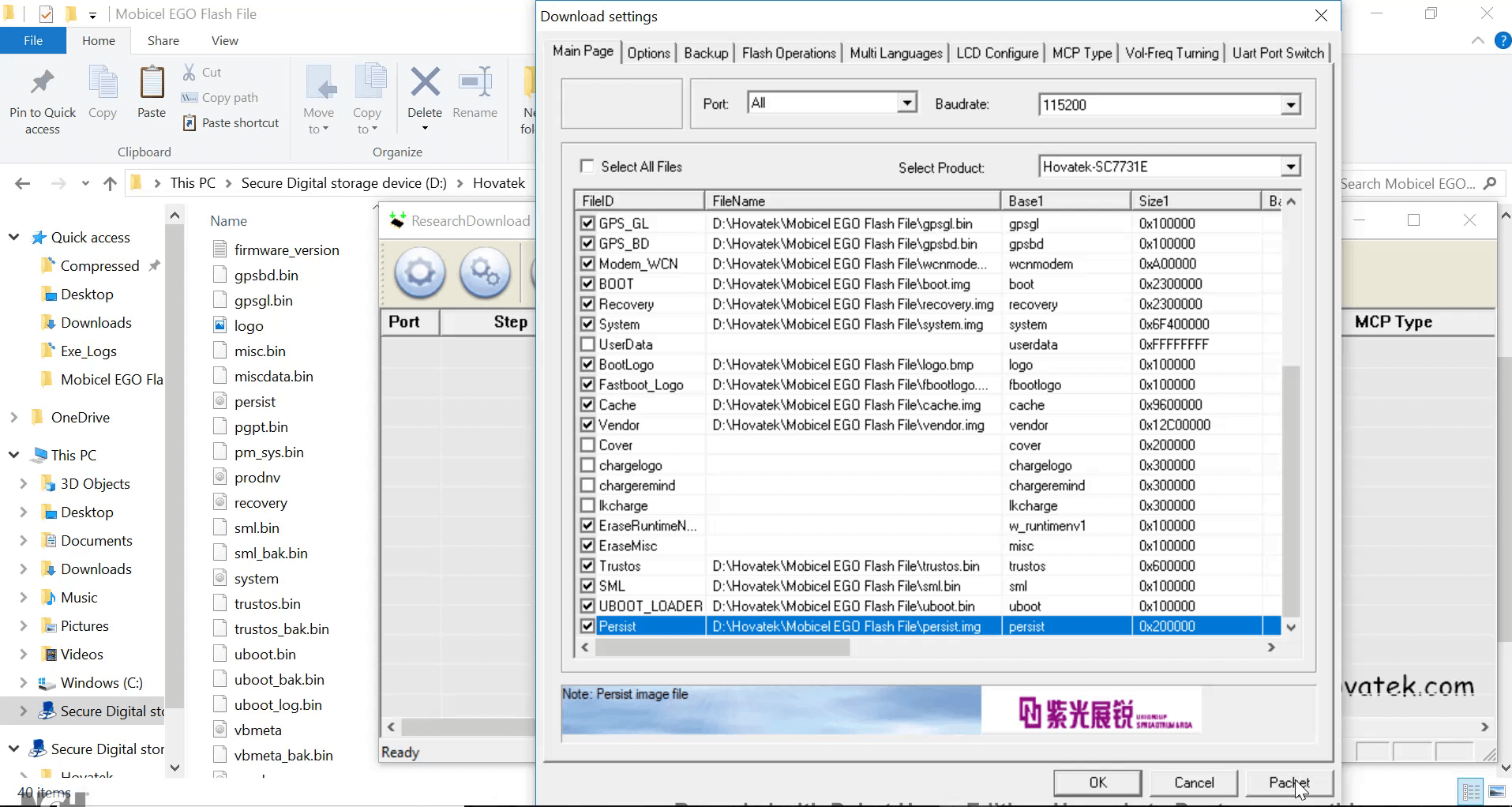Viewport: 1512px width, 807px height.
Task: Check the Select All Files checkbox
Action: click(x=587, y=166)
